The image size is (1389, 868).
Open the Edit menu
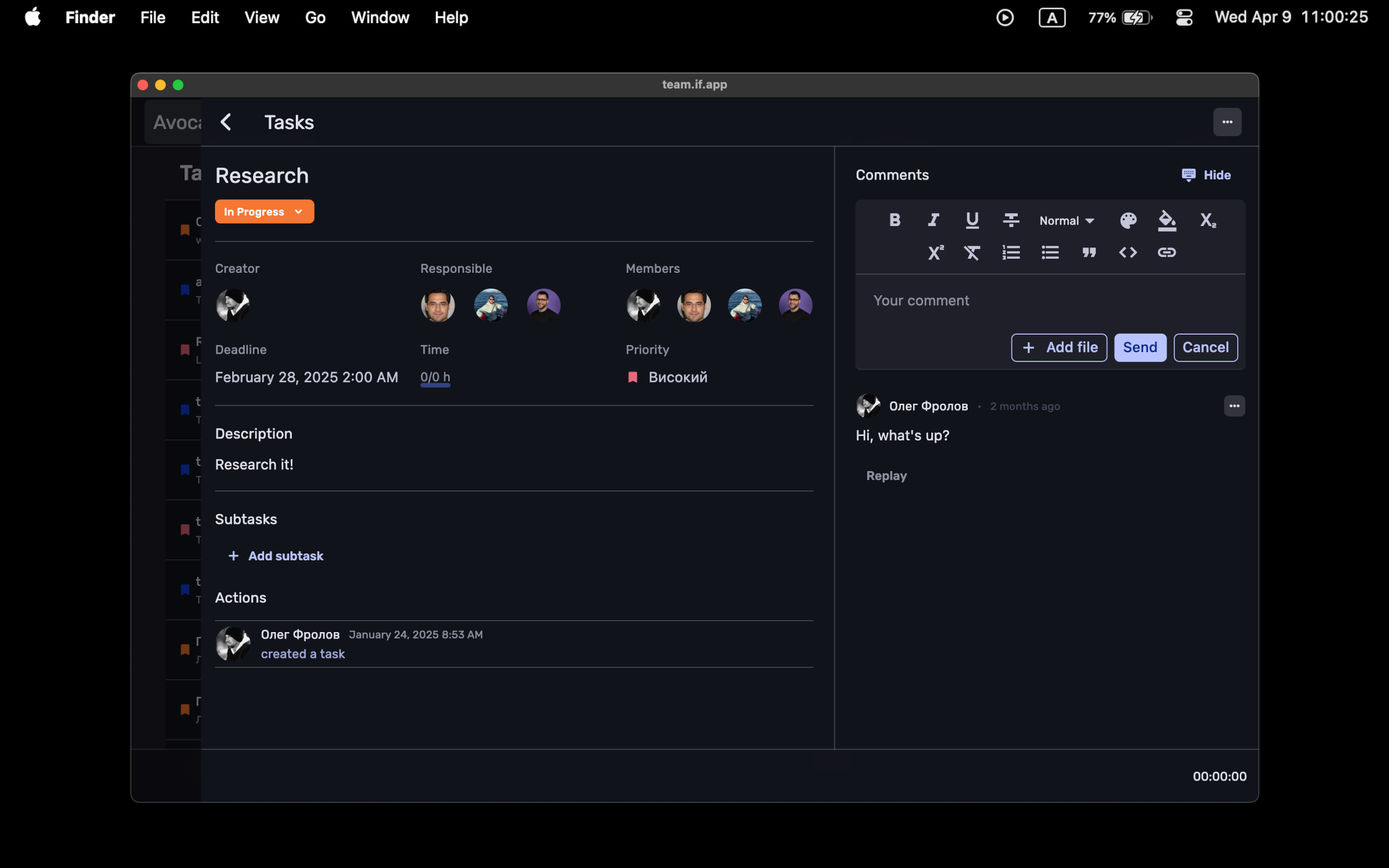tap(205, 17)
